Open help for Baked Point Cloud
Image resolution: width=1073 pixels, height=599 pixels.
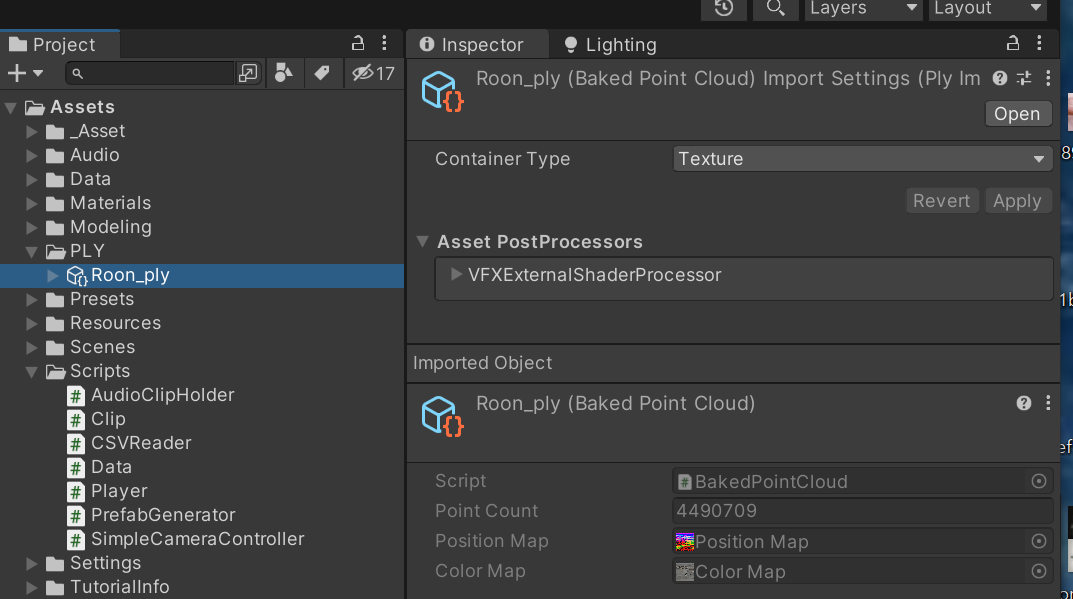tap(1024, 403)
